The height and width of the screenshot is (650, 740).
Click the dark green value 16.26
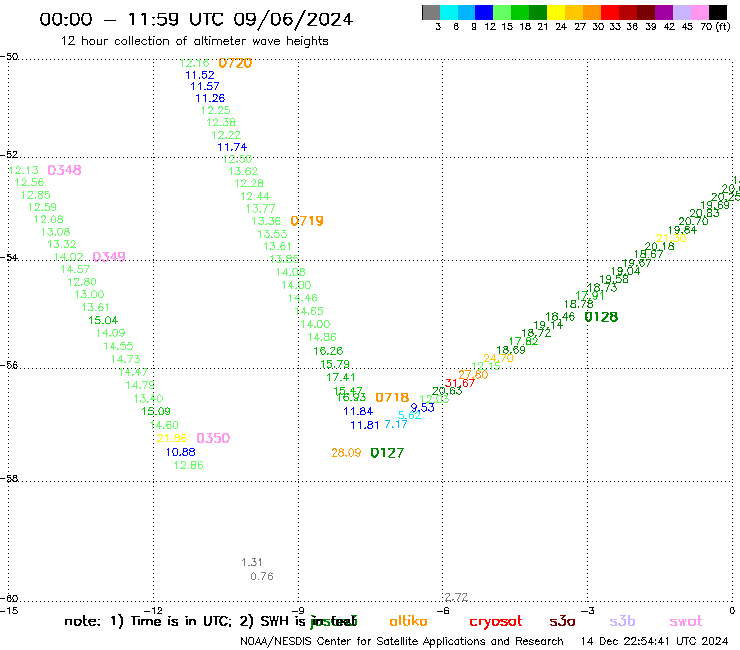(x=328, y=351)
